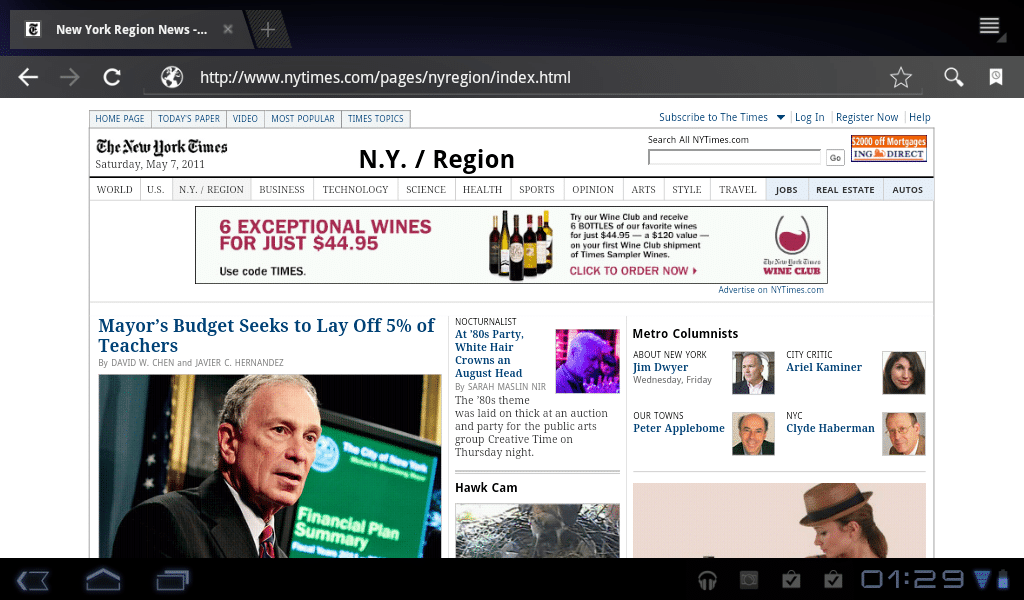Open the MOST POPULAR tab
This screenshot has height=600, width=1024.
click(x=303, y=119)
